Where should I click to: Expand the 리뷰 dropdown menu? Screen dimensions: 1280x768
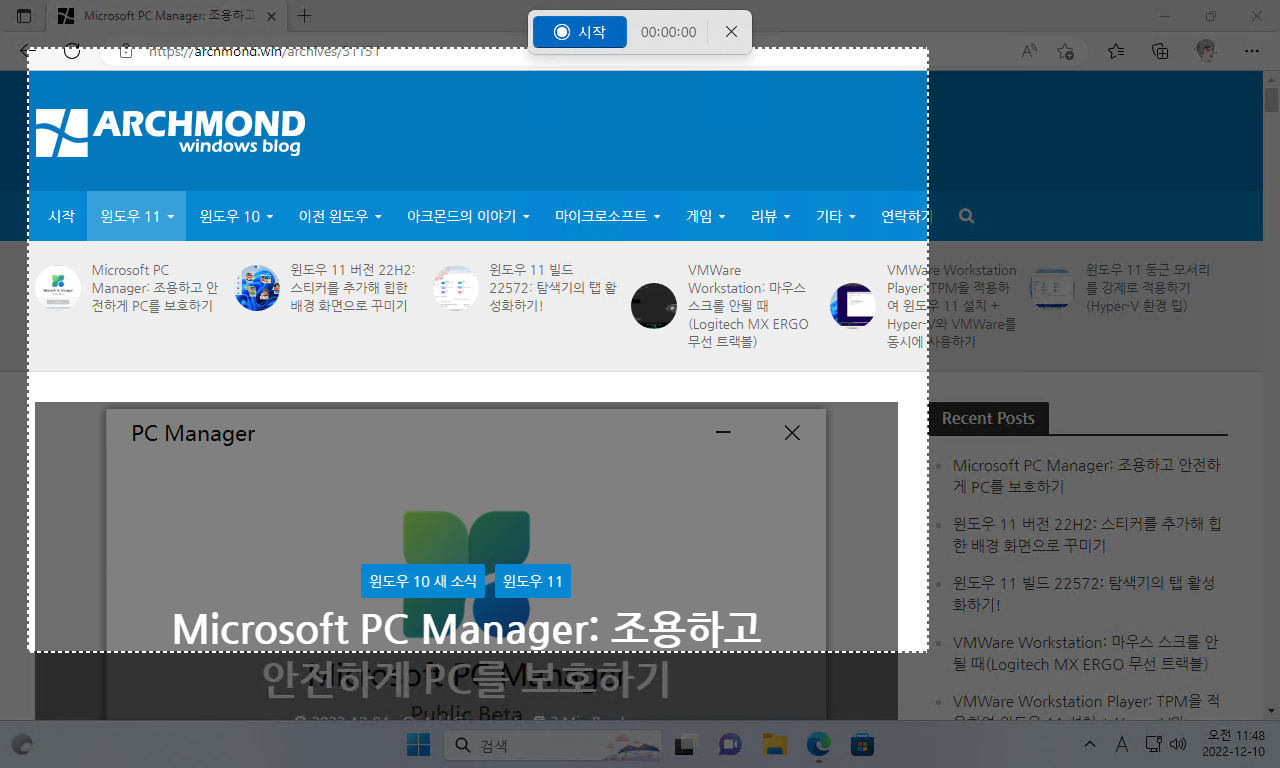(x=771, y=216)
